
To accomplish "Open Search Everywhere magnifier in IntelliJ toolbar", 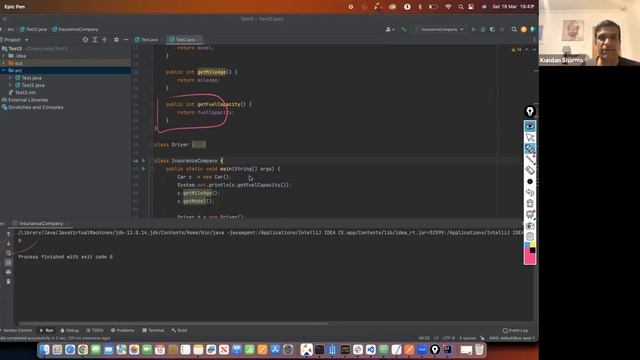I will [514, 29].
